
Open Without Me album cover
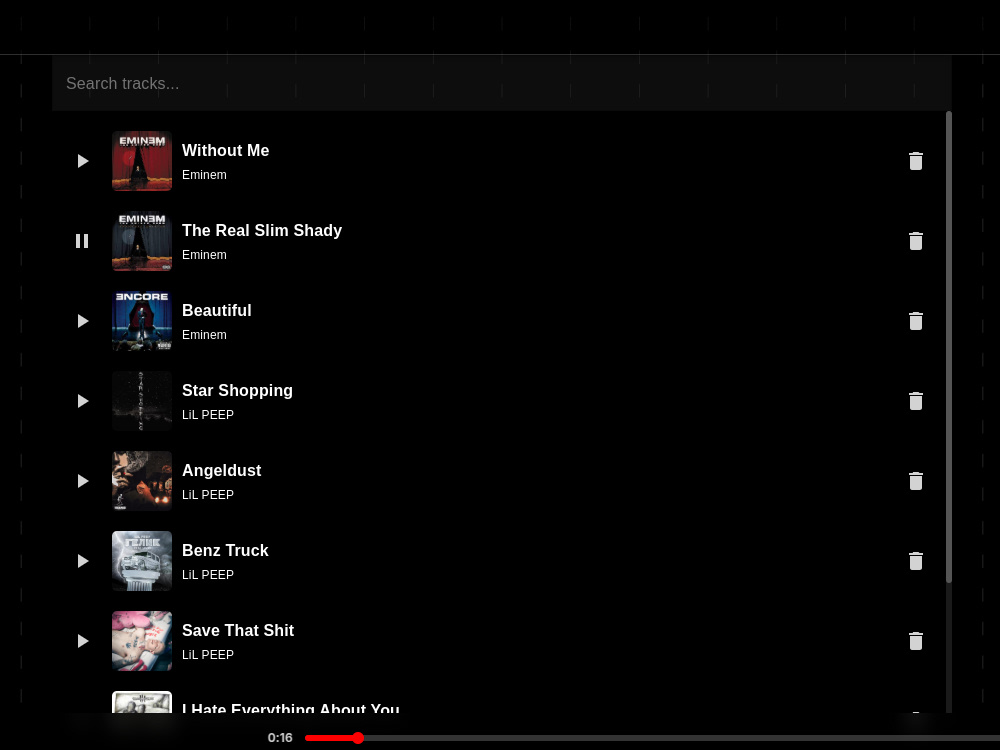coord(142,161)
